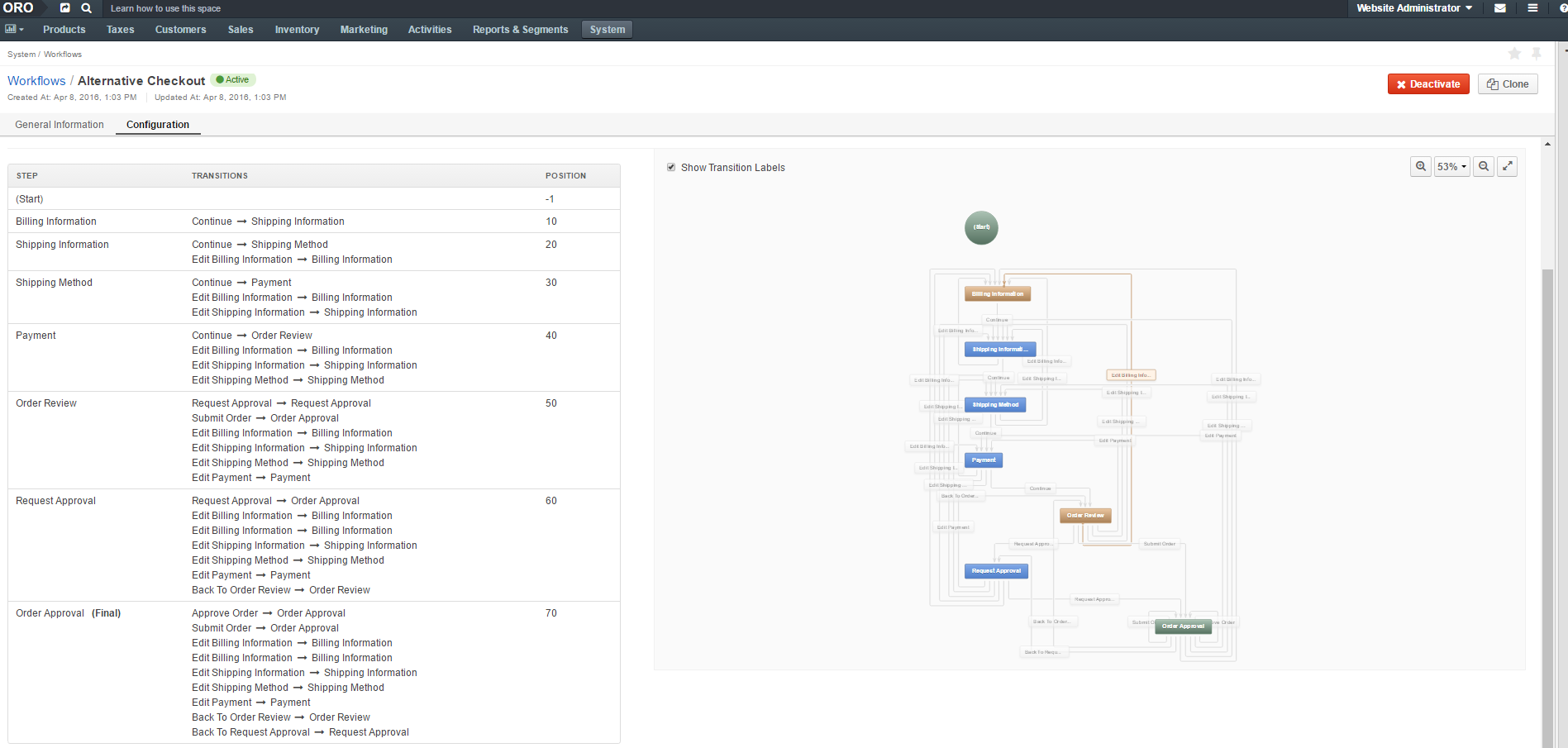Open Reports & Segments menu
The width and height of the screenshot is (1568, 748).
pos(521,30)
